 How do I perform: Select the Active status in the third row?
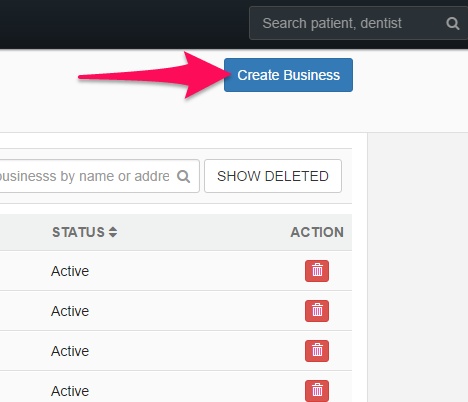point(70,351)
